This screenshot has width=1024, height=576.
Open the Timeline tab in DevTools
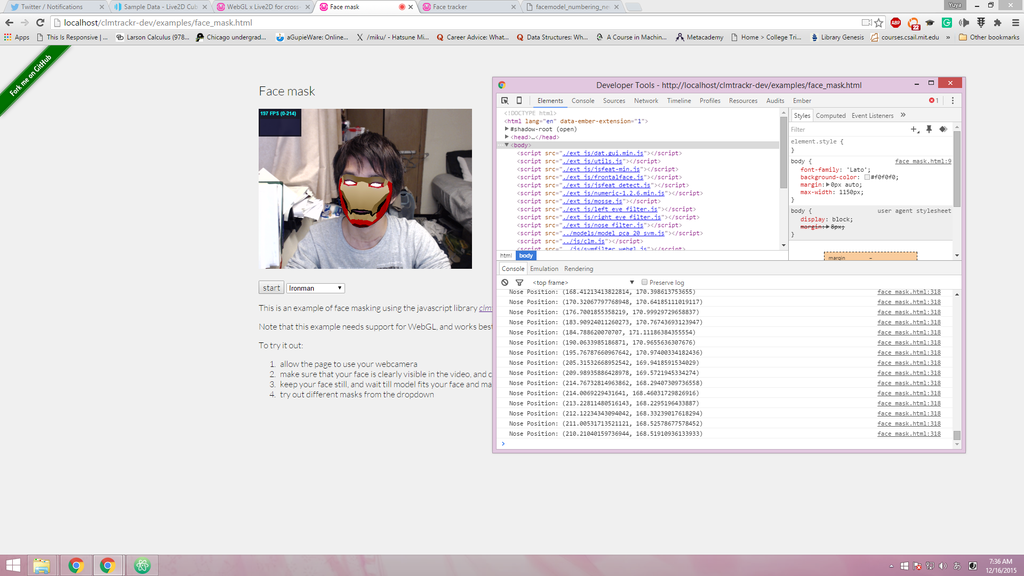[x=679, y=101]
